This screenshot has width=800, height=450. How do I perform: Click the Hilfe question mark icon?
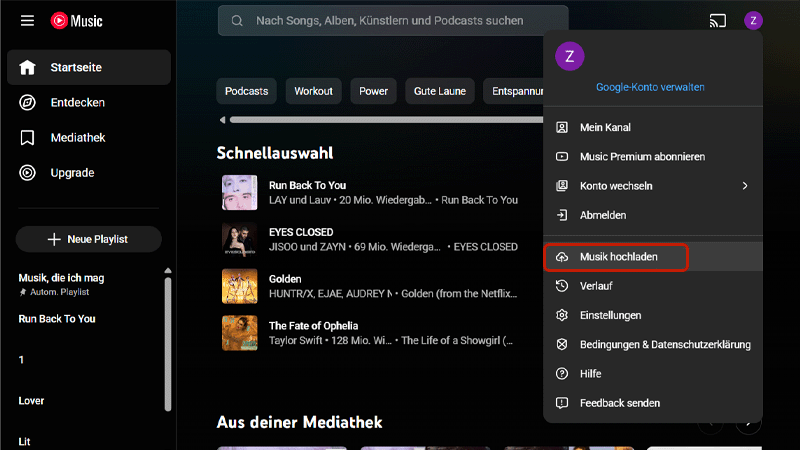pyautogui.click(x=562, y=374)
